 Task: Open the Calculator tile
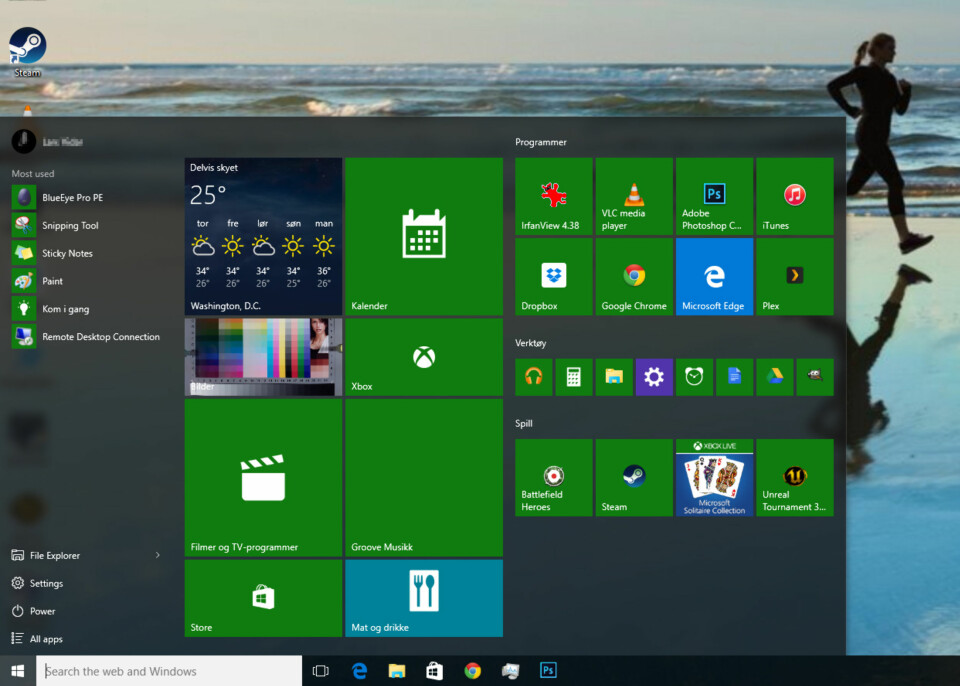[574, 377]
